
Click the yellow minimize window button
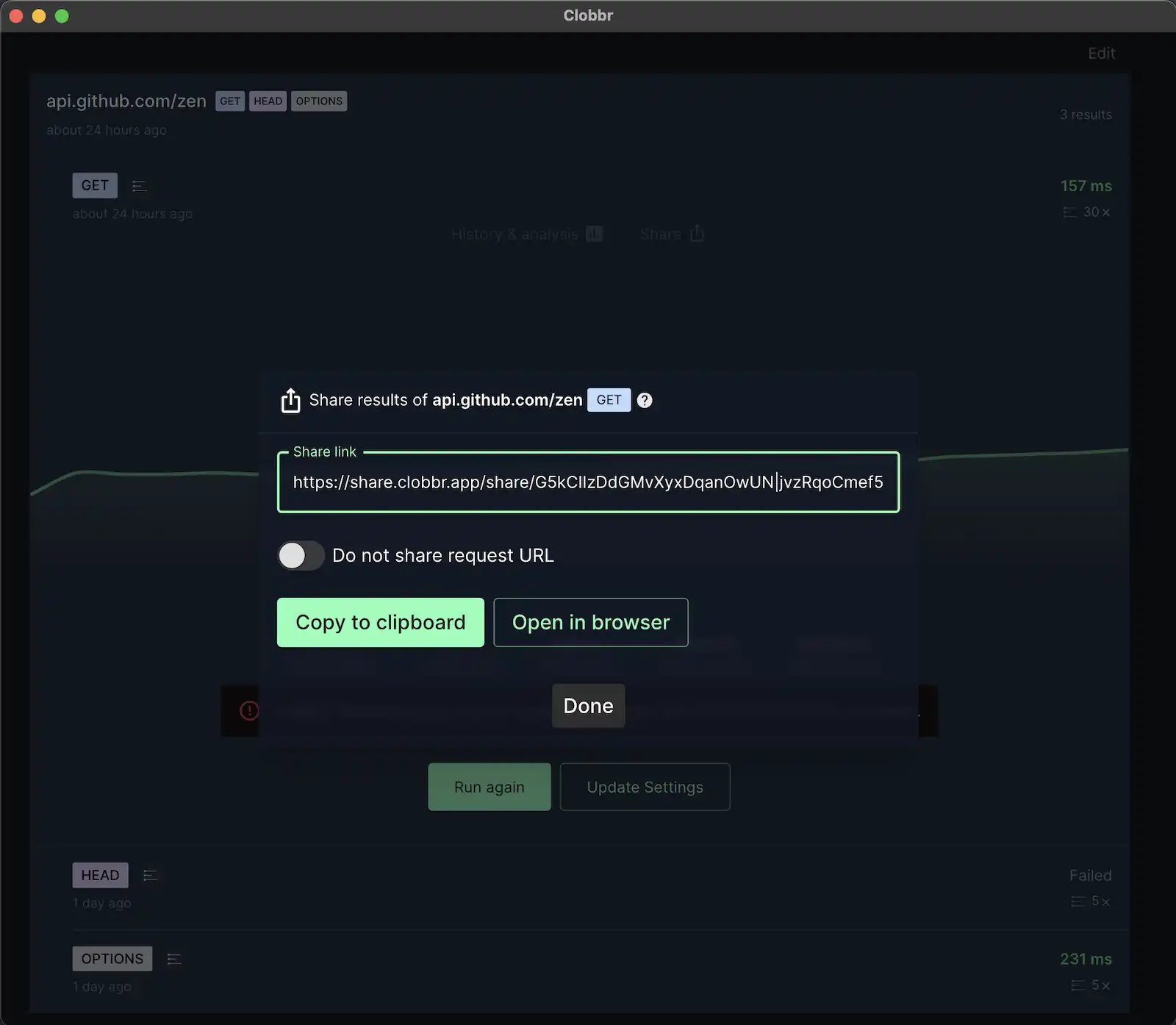point(39,15)
